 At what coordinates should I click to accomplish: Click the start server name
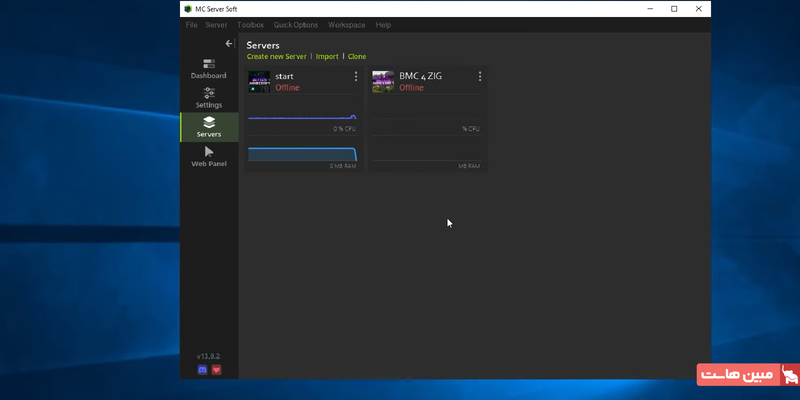point(284,77)
